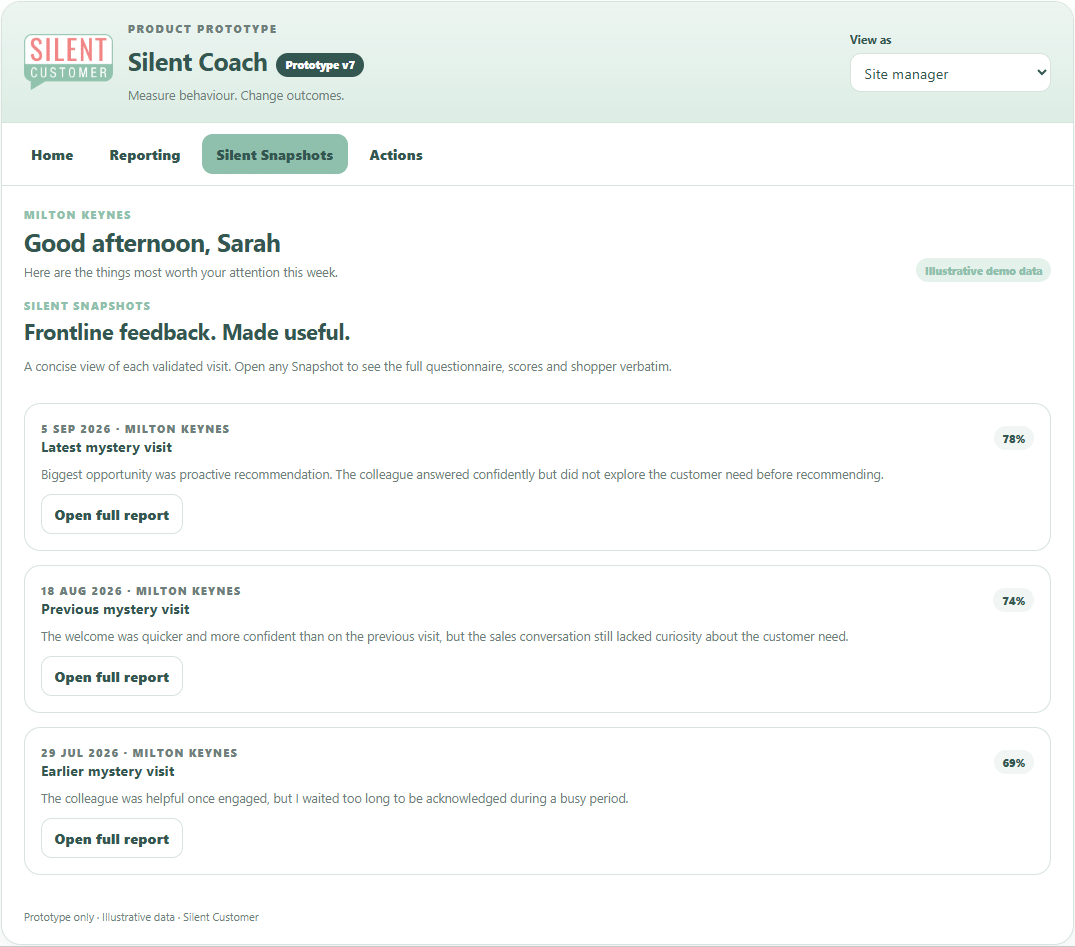The image size is (1075, 947).
Task: Open the Actions tab
Action: click(396, 155)
